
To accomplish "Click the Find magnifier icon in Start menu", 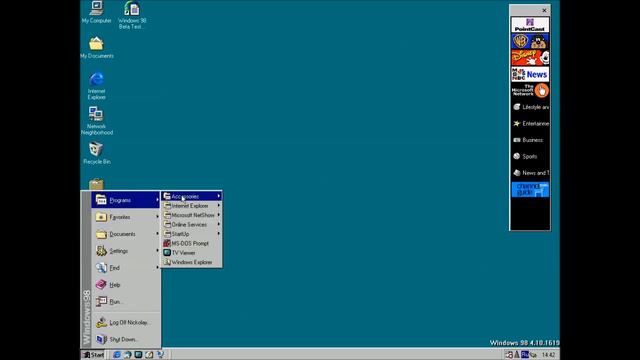I will pos(101,267).
